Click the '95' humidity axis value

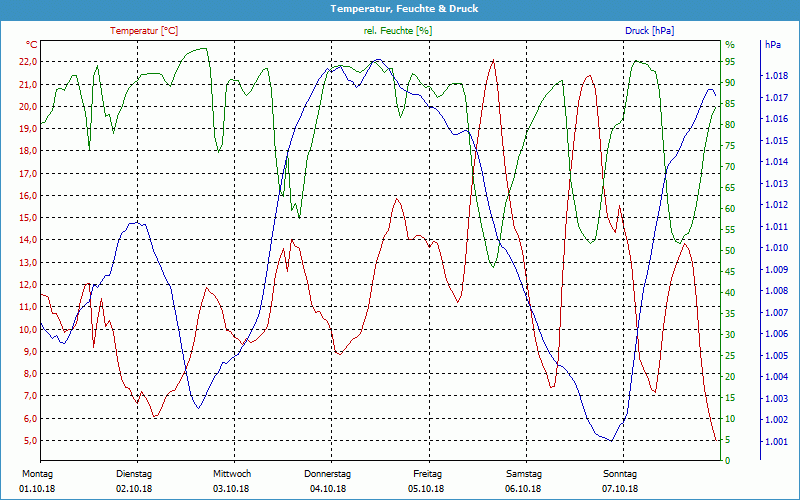click(730, 62)
